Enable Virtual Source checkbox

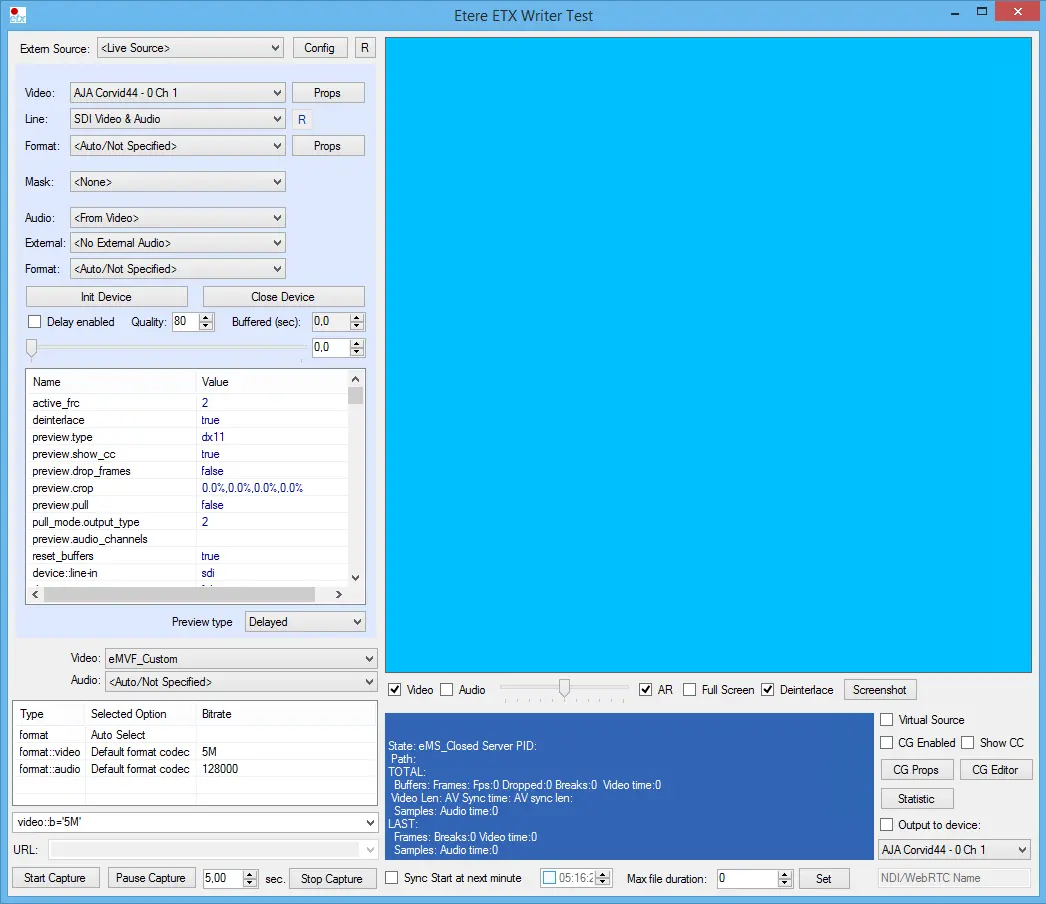(886, 720)
